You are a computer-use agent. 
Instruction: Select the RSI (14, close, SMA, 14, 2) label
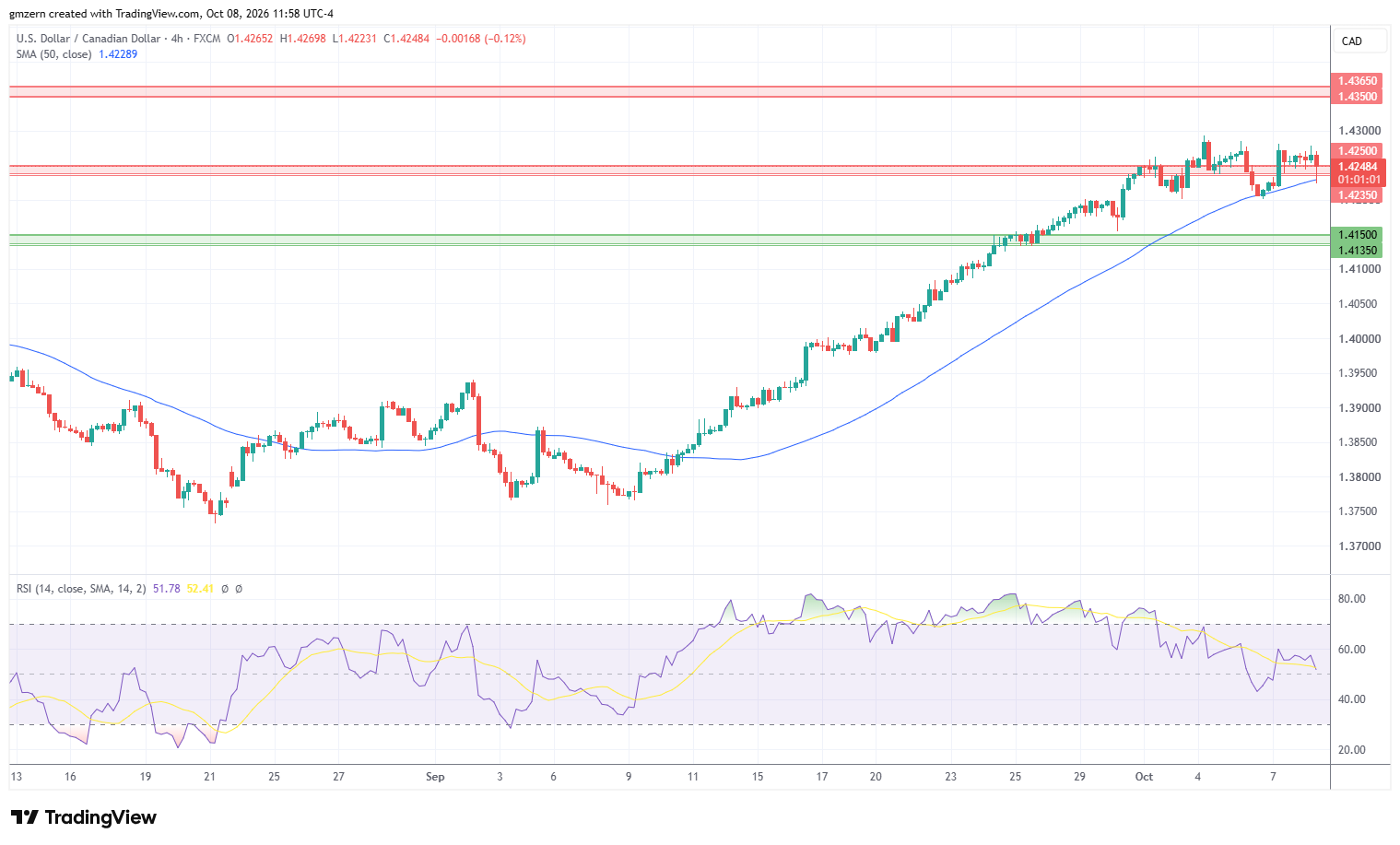coord(81,589)
